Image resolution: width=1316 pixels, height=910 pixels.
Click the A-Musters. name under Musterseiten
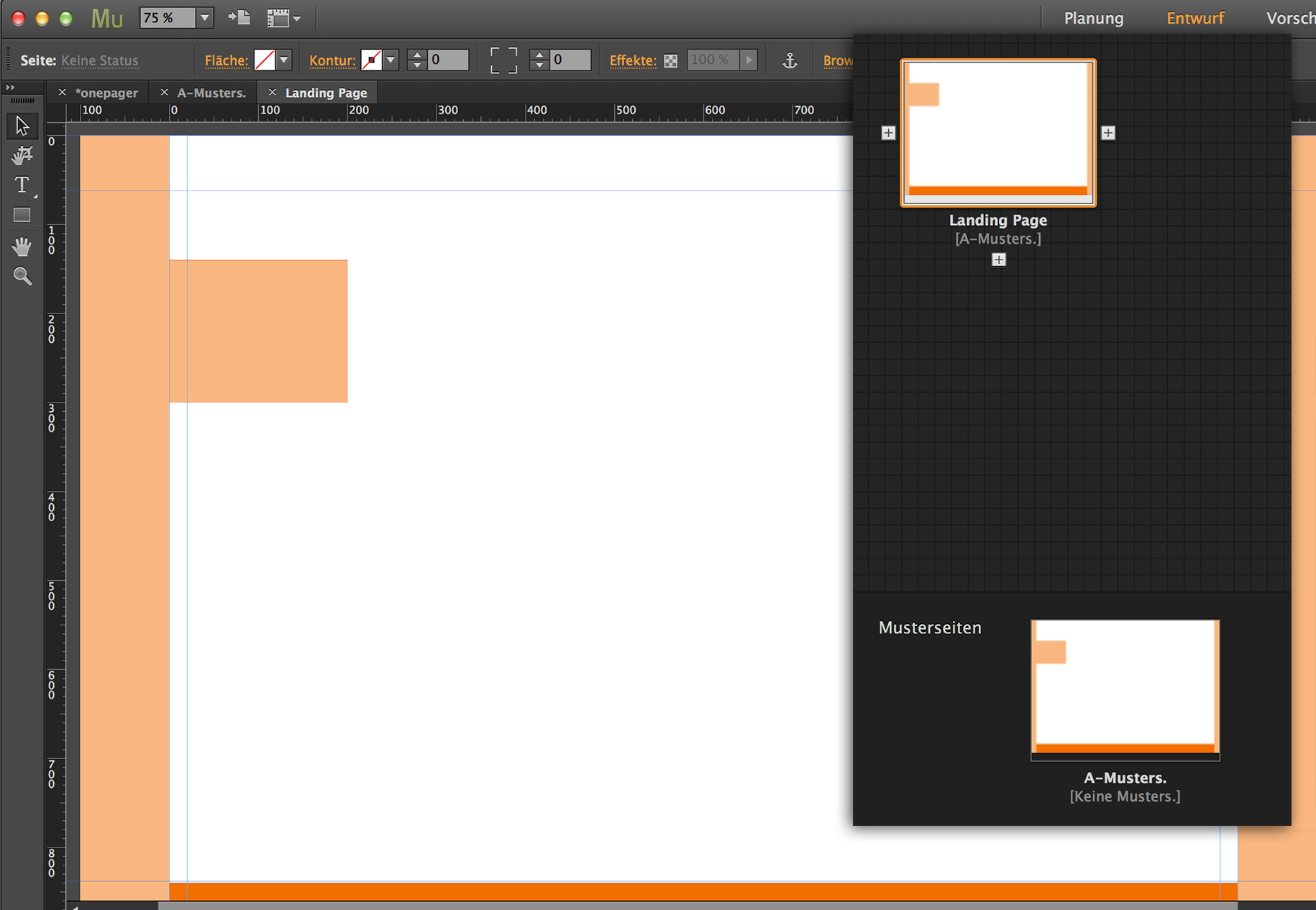pos(1125,778)
